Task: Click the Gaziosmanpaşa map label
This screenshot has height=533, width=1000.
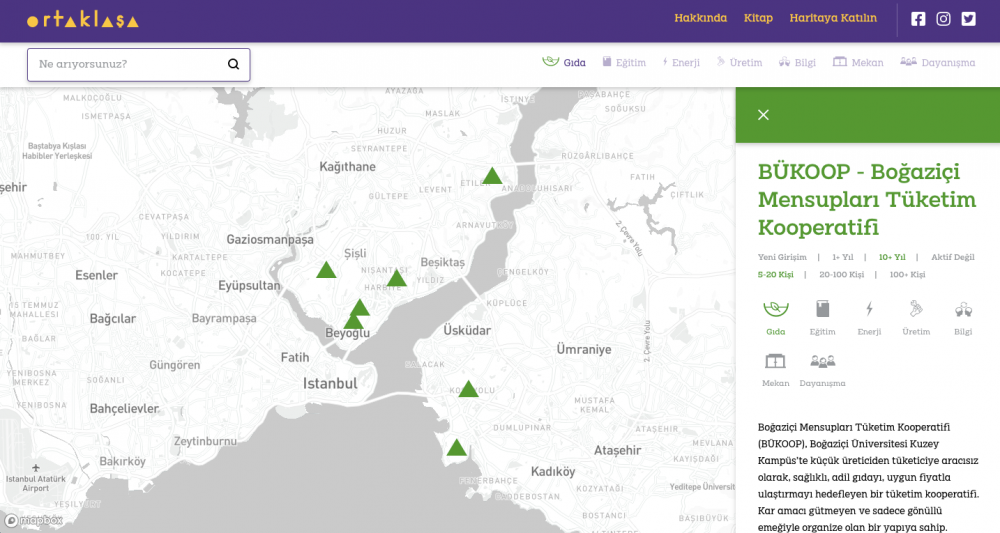Action: point(270,240)
